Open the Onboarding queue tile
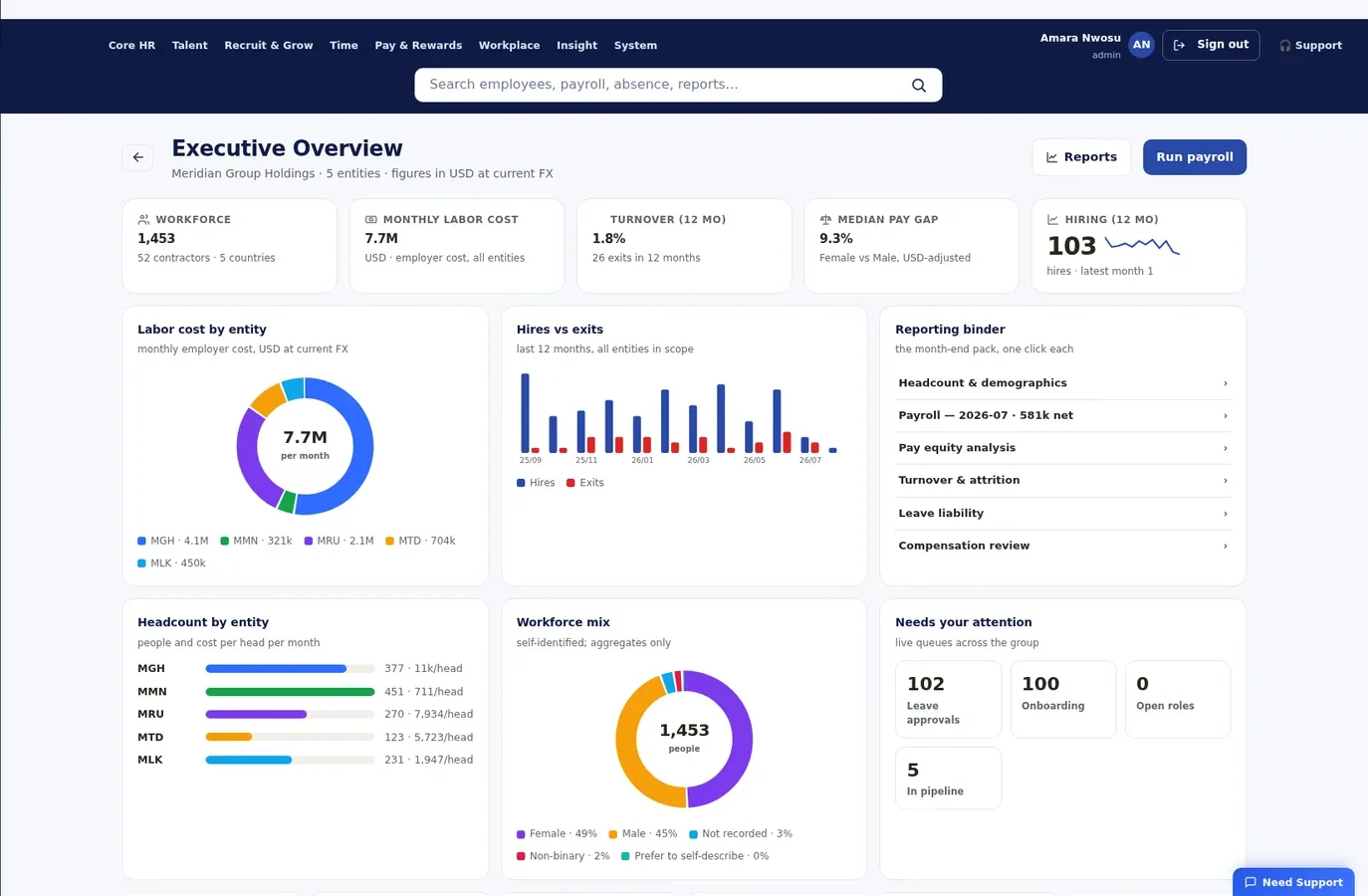 [x=1063, y=700]
